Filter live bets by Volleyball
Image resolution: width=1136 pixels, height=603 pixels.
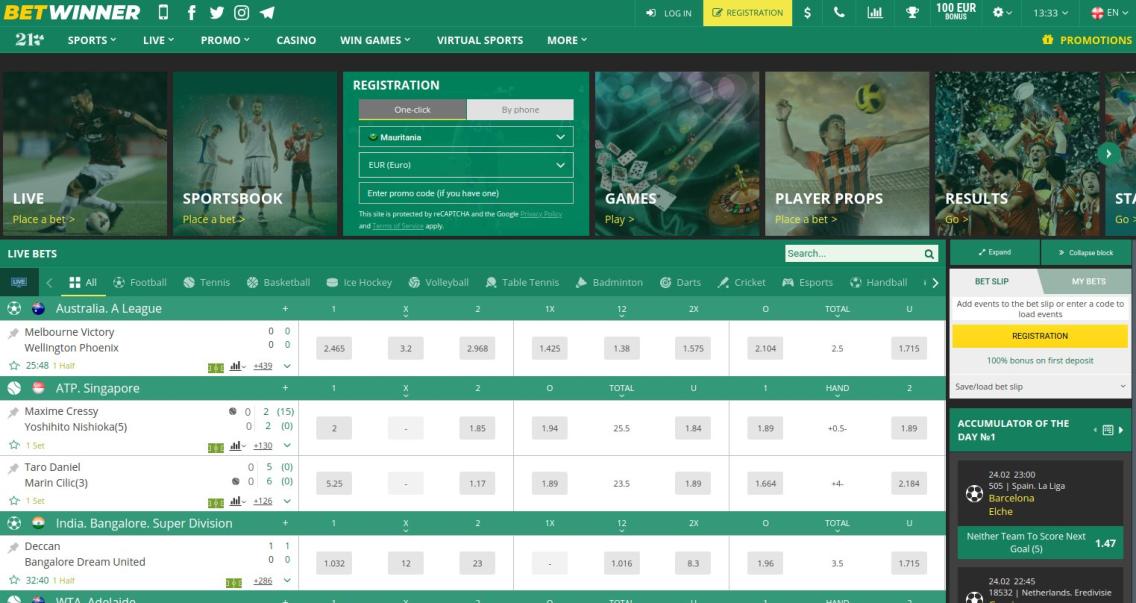click(x=438, y=282)
